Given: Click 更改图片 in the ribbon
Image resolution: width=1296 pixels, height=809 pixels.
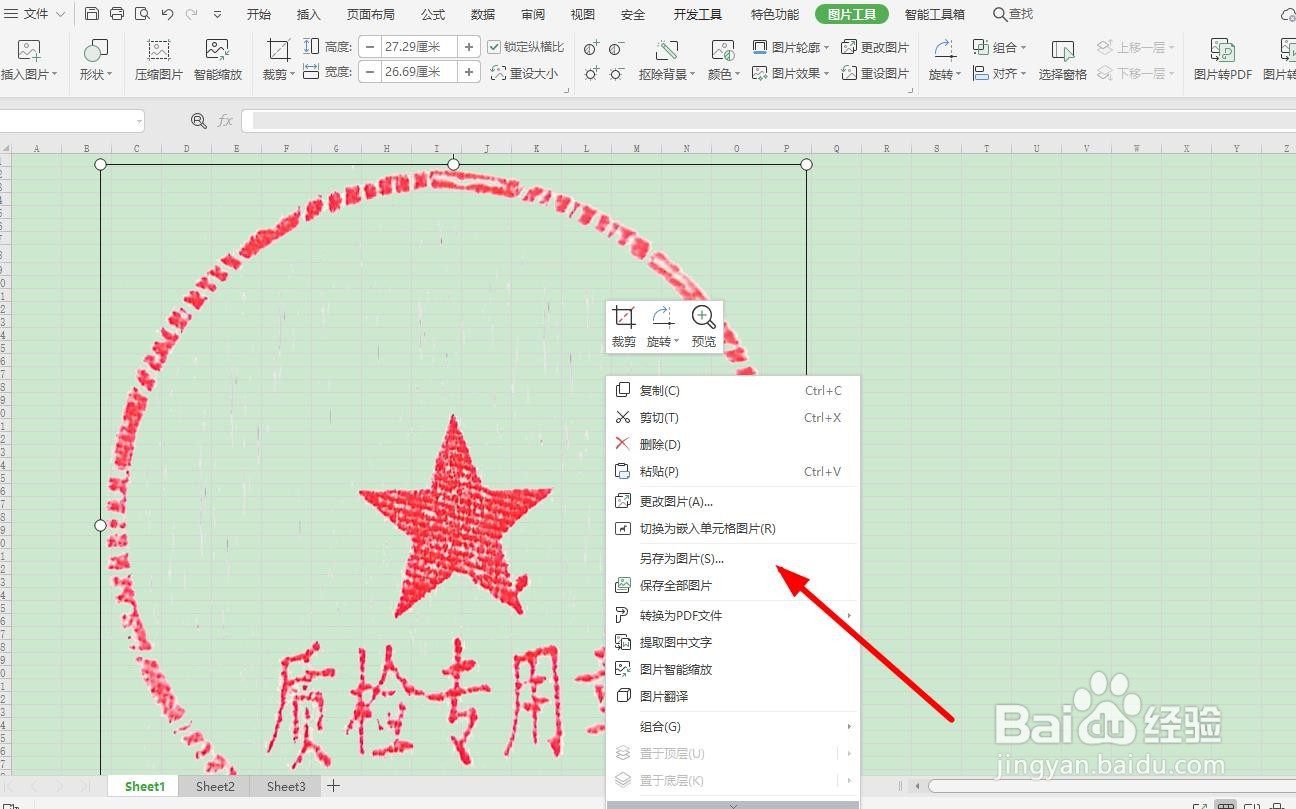Looking at the screenshot, I should coord(875,47).
